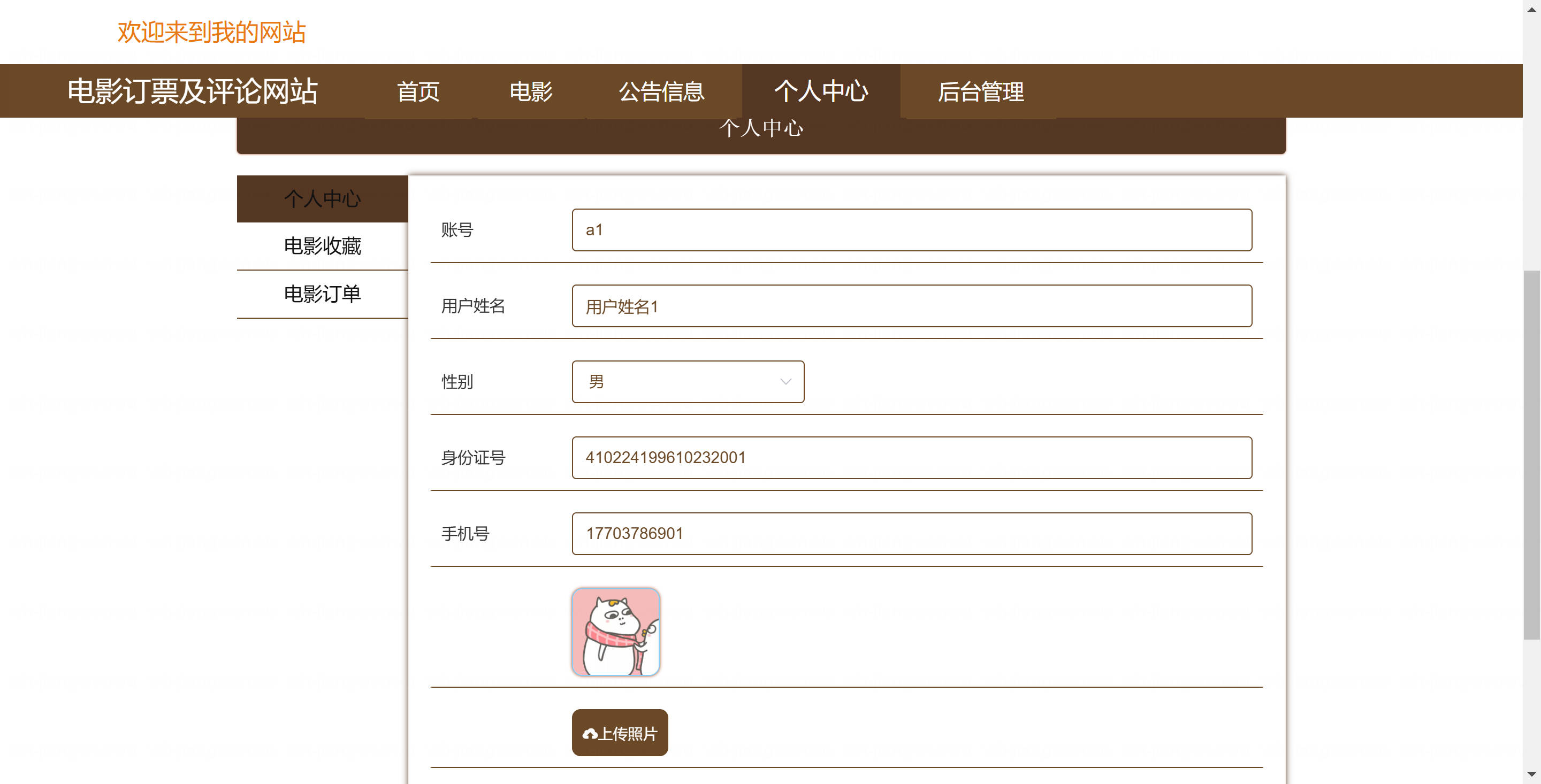The height and width of the screenshot is (784, 1541).
Task: Select the 个人中心 top navigation tab
Action: 821,91
